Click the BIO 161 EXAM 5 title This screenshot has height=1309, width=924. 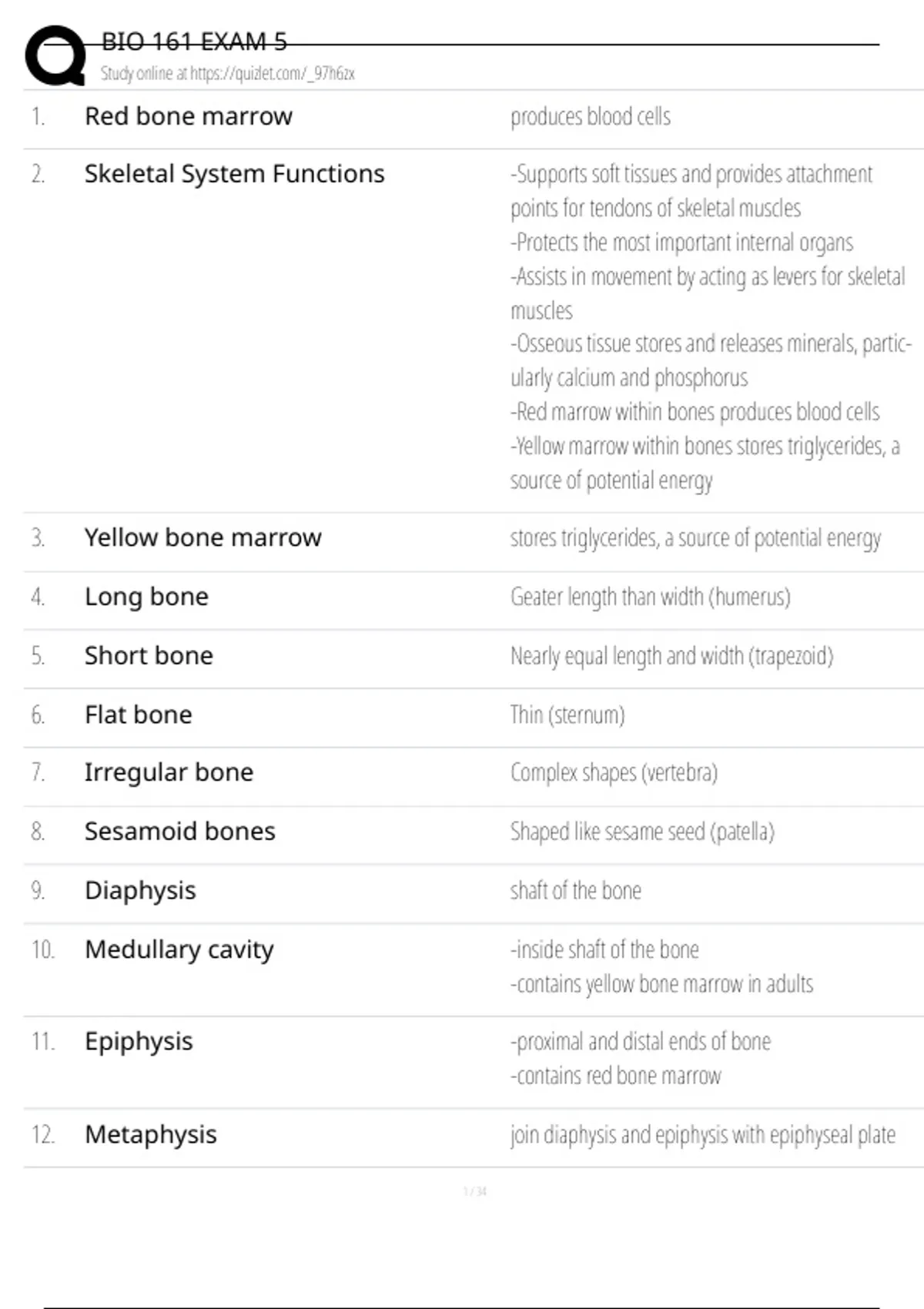pos(194,42)
